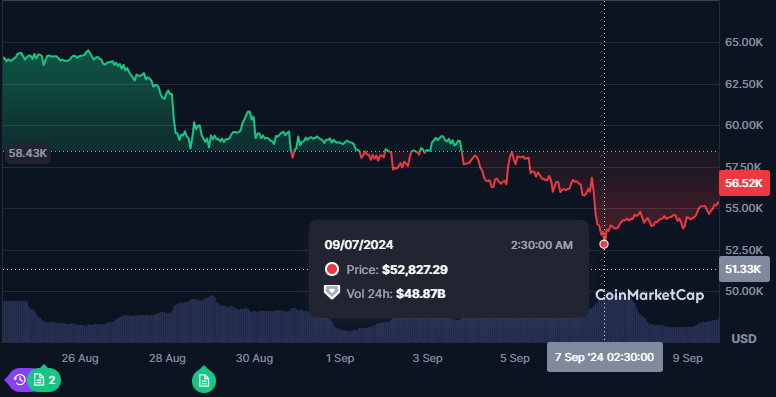Viewport: 776px width, 397px height.
Task: Click the USD currency label
Action: [x=744, y=339]
